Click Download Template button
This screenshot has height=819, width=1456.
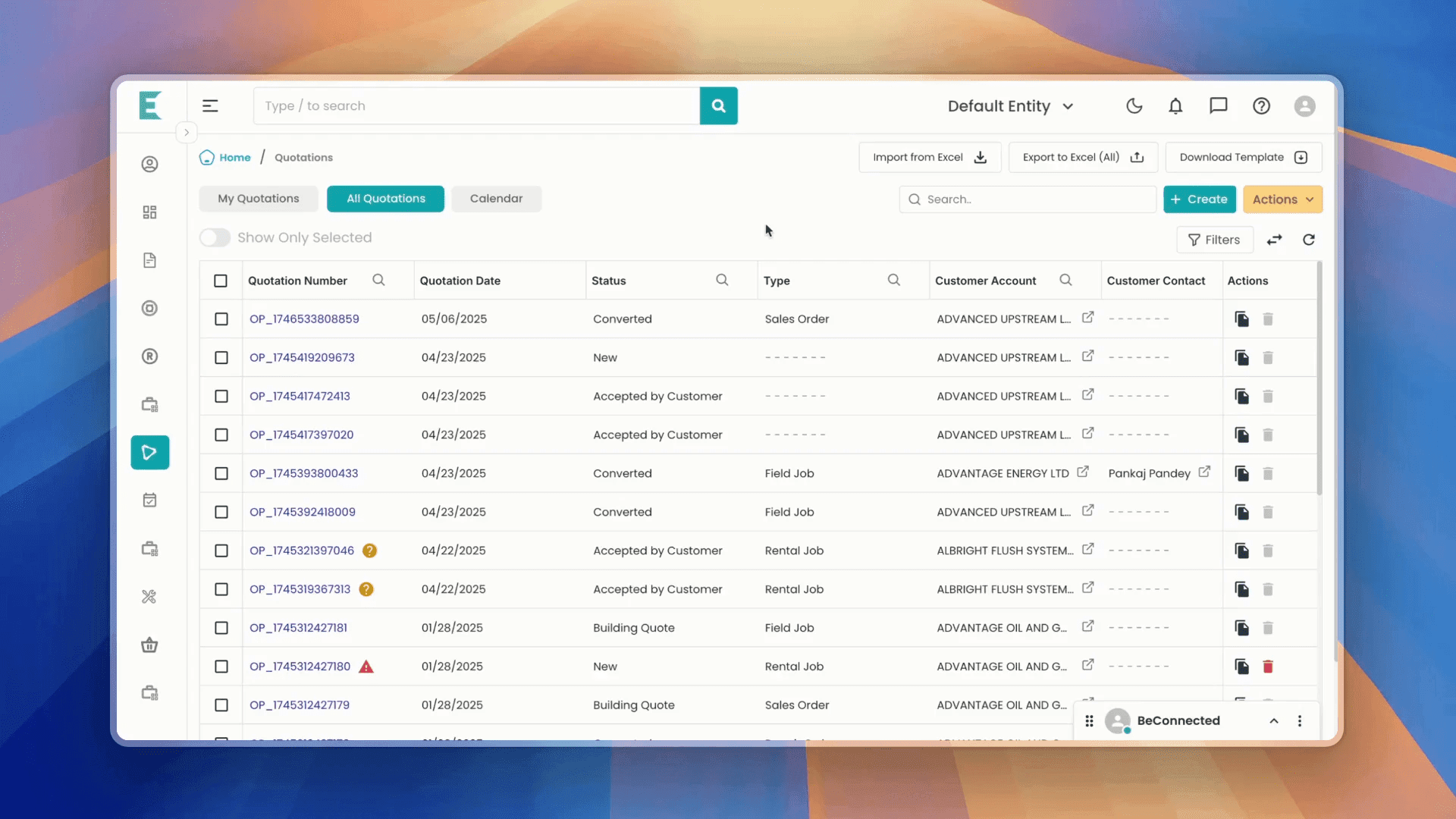coord(1244,158)
